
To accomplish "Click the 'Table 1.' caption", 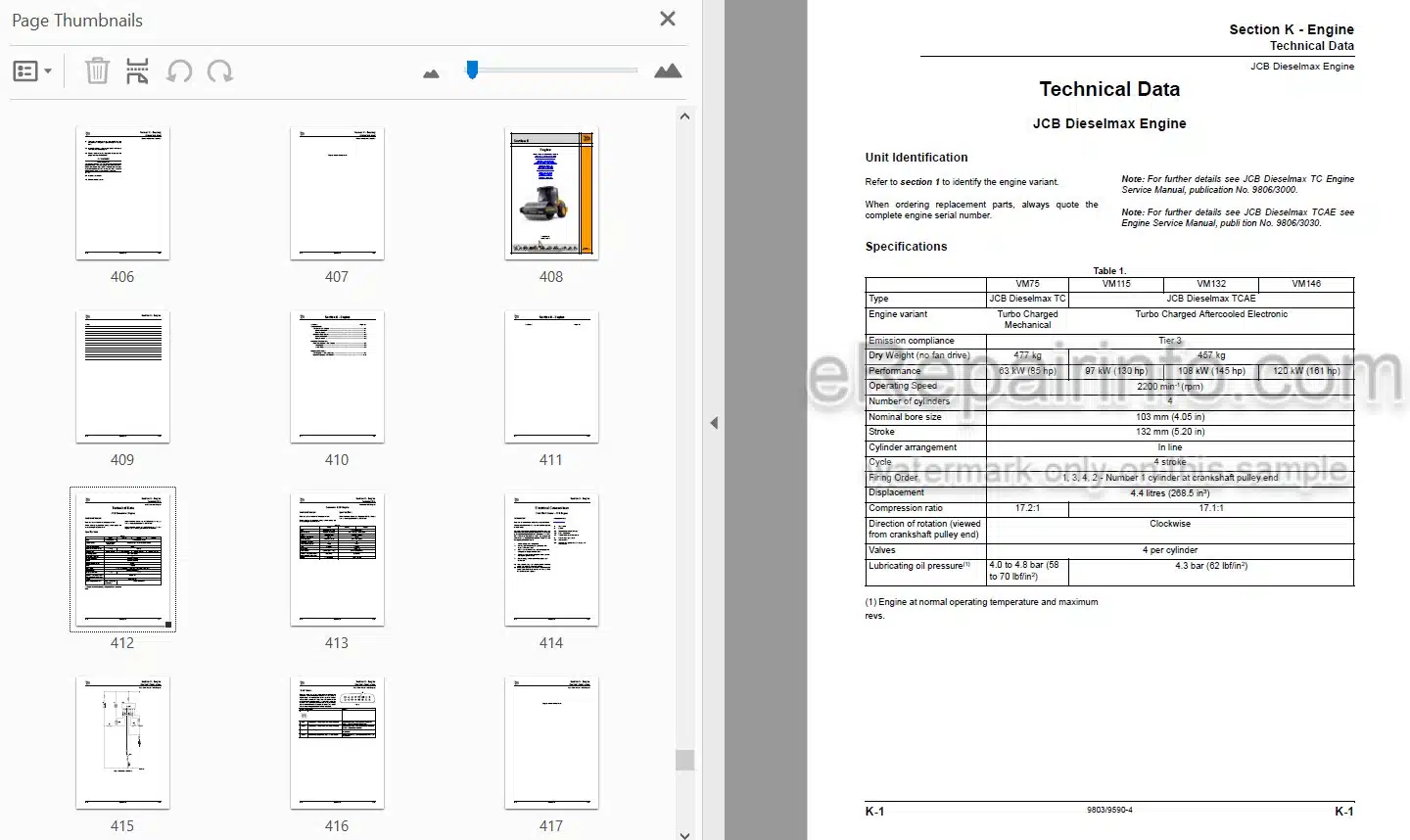I will tap(1109, 271).
